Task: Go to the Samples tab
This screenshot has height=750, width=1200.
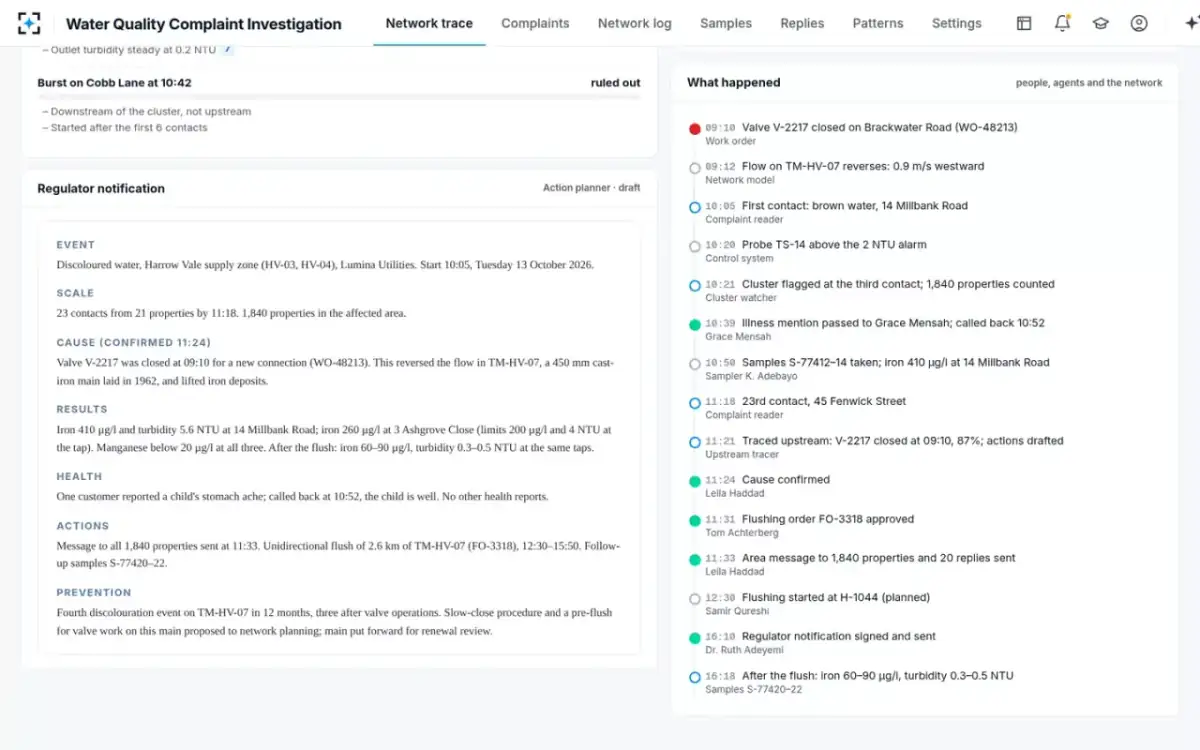Action: click(726, 23)
